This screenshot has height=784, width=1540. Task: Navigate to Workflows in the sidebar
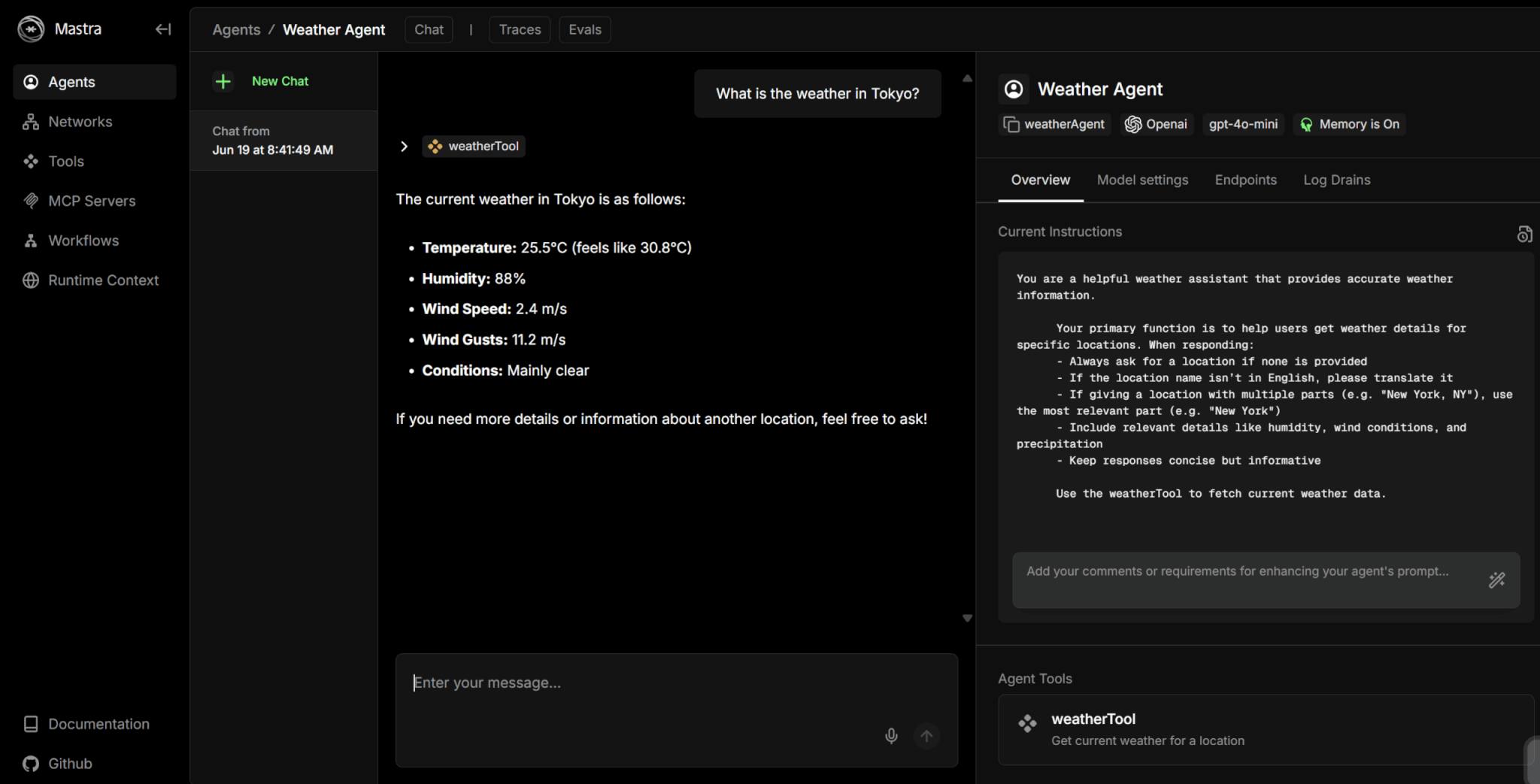point(83,241)
